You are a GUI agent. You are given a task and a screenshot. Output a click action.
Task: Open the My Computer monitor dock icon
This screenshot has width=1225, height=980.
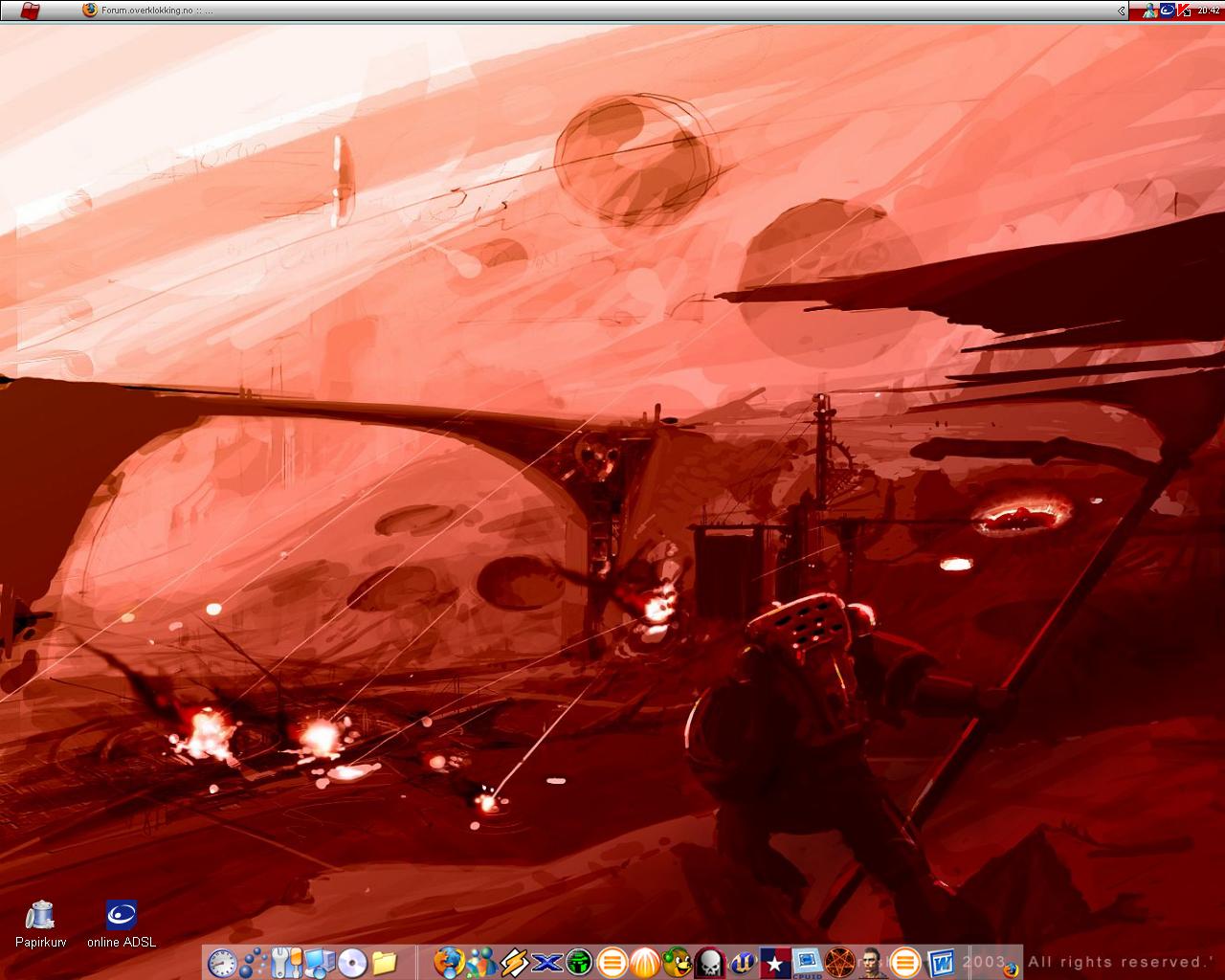point(320,962)
